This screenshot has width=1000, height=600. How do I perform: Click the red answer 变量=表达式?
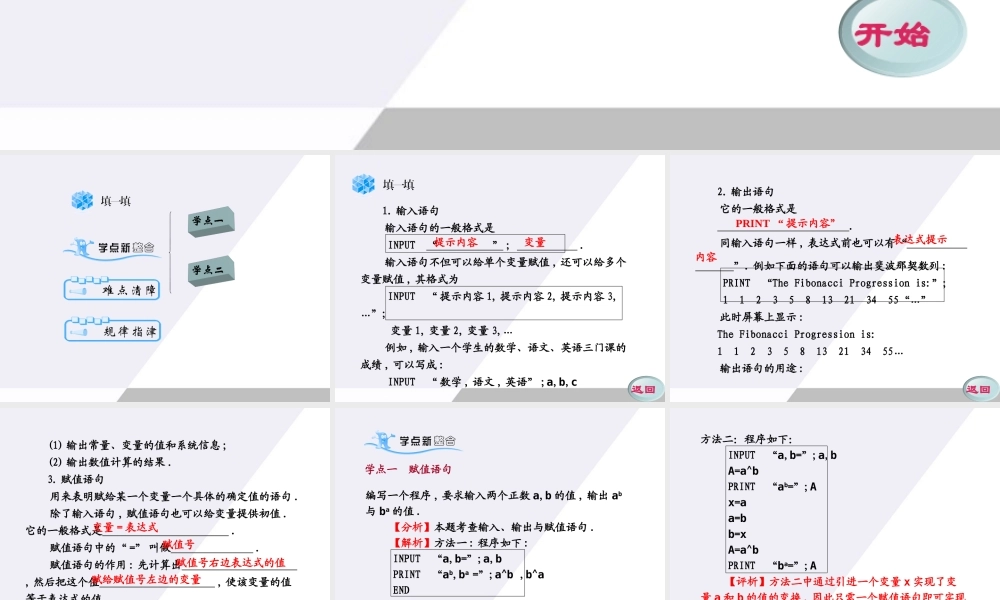pos(126,527)
